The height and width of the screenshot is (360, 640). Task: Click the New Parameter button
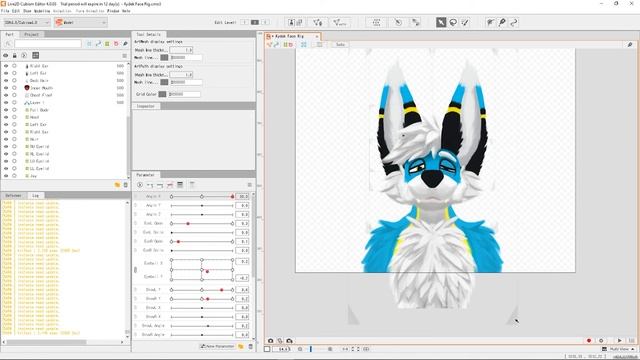click(x=217, y=347)
